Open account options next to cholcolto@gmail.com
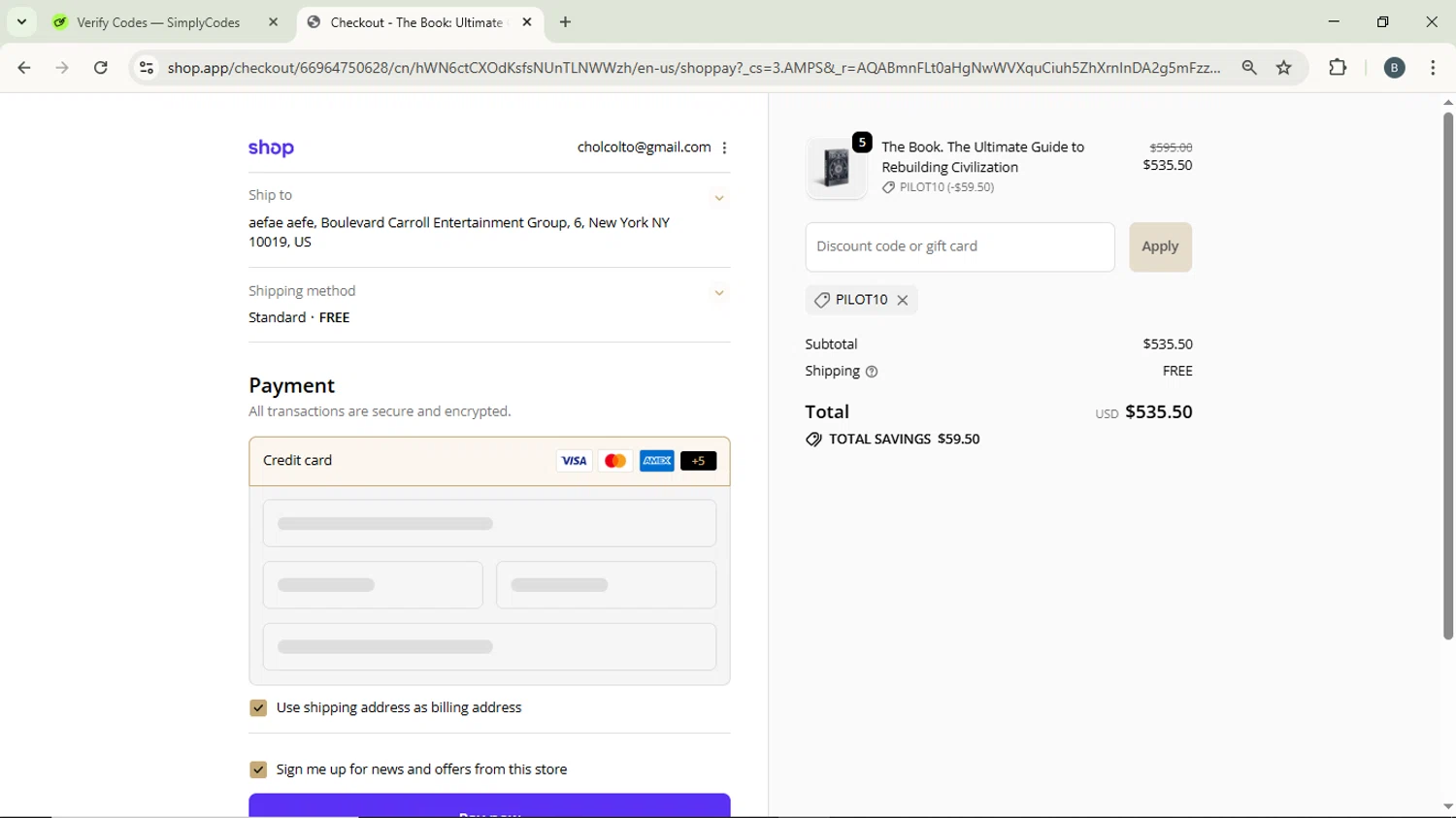 click(724, 147)
